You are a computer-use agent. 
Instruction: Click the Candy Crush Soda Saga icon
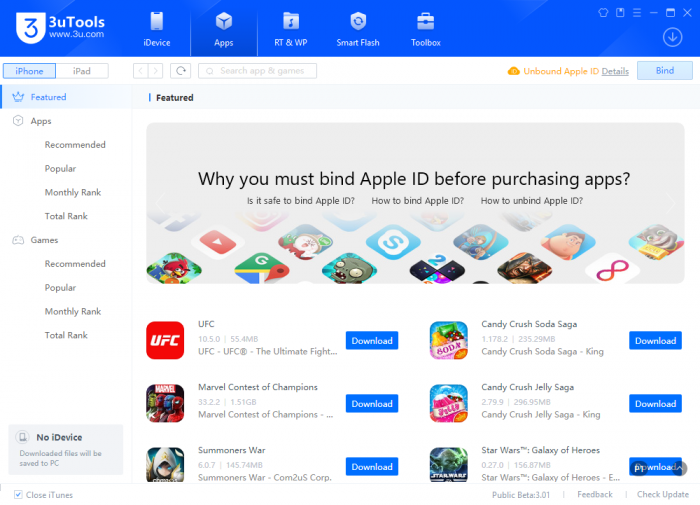coord(449,340)
